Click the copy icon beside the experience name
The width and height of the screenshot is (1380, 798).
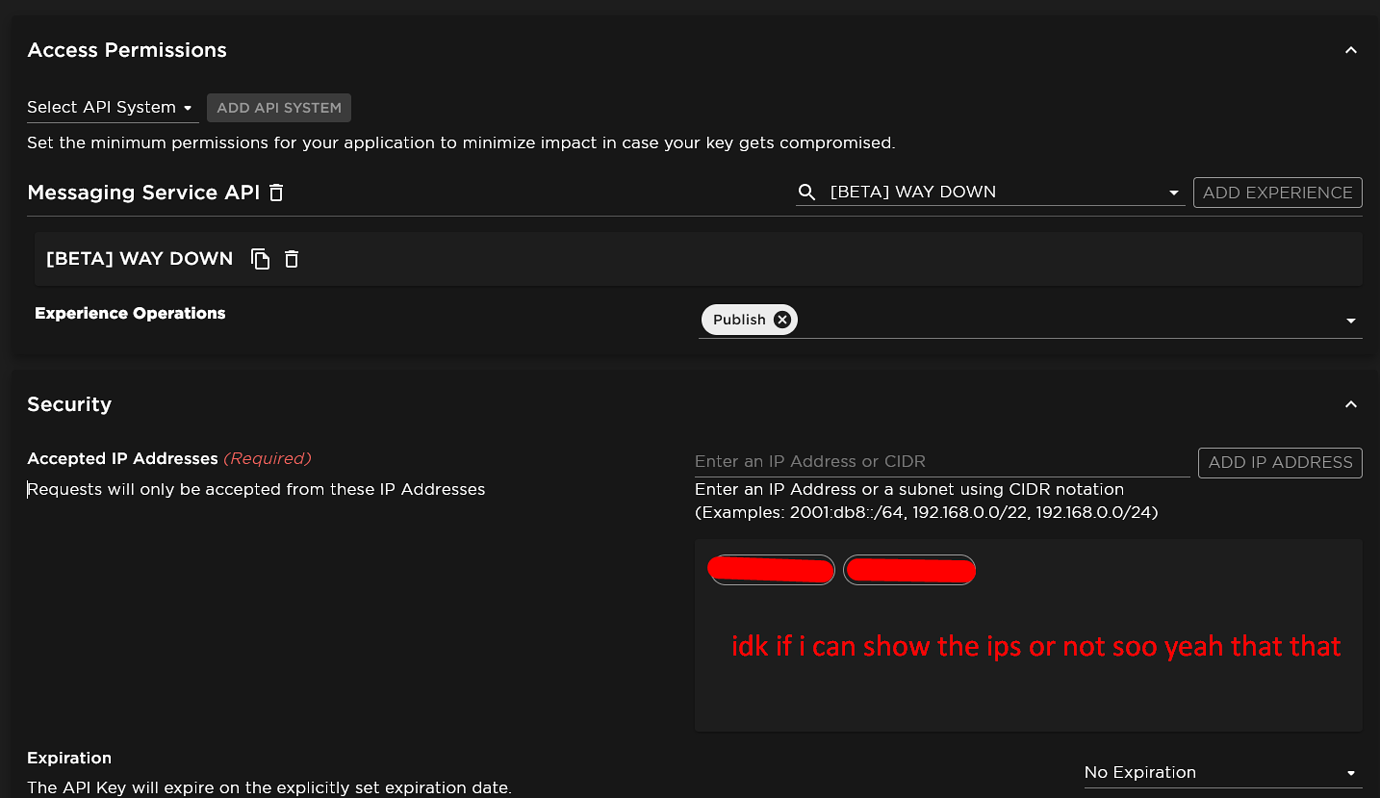coord(259,258)
